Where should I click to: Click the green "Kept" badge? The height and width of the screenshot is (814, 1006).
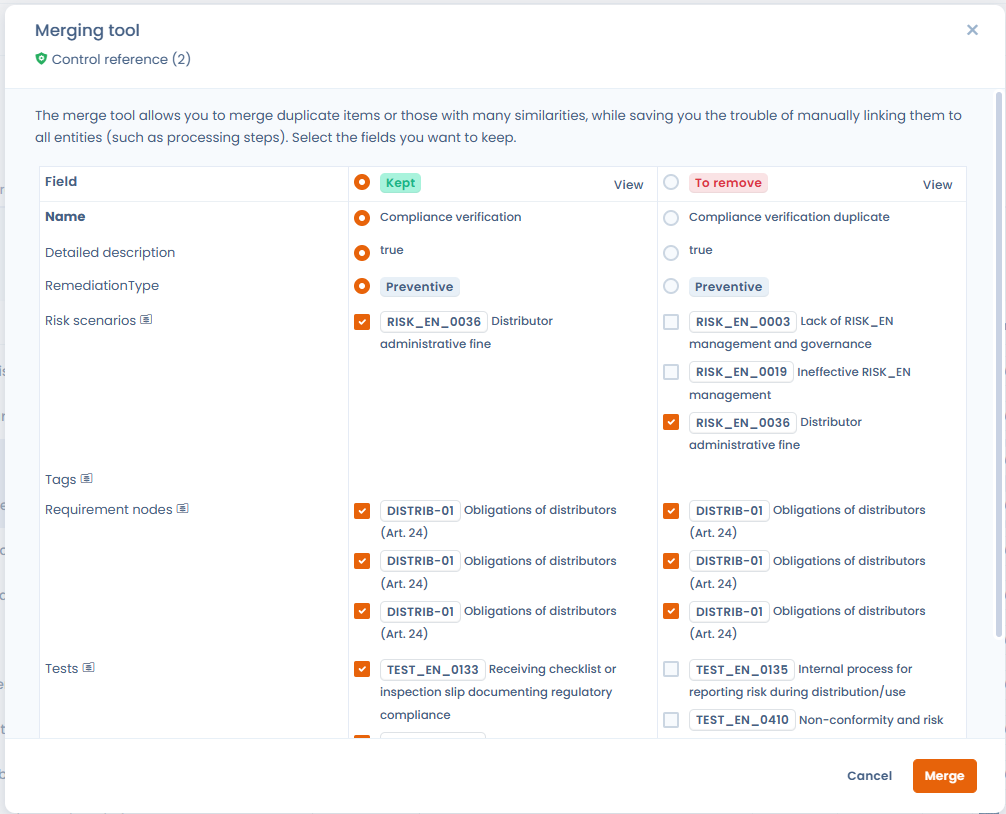400,183
